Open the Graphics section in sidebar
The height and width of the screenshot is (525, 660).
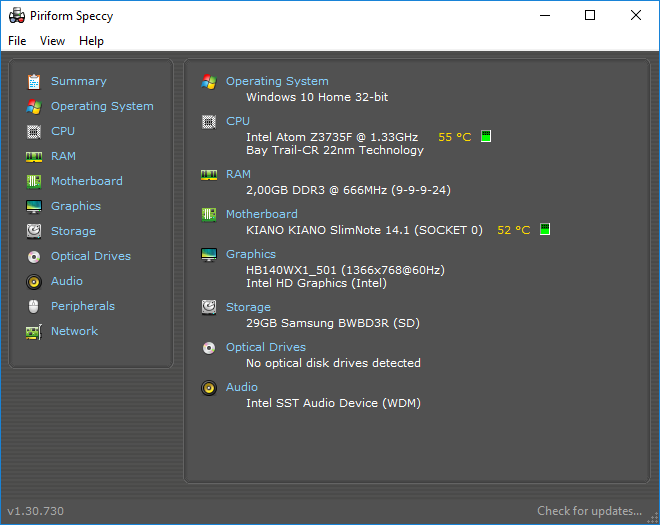pyautogui.click(x=76, y=206)
